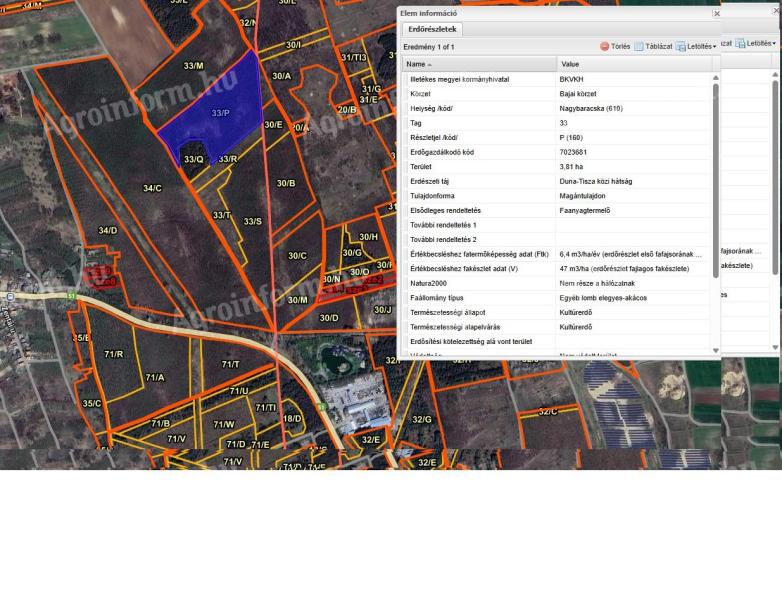Click the 33/R parcel label
This screenshot has width=782, height=600.
pyautogui.click(x=228, y=159)
